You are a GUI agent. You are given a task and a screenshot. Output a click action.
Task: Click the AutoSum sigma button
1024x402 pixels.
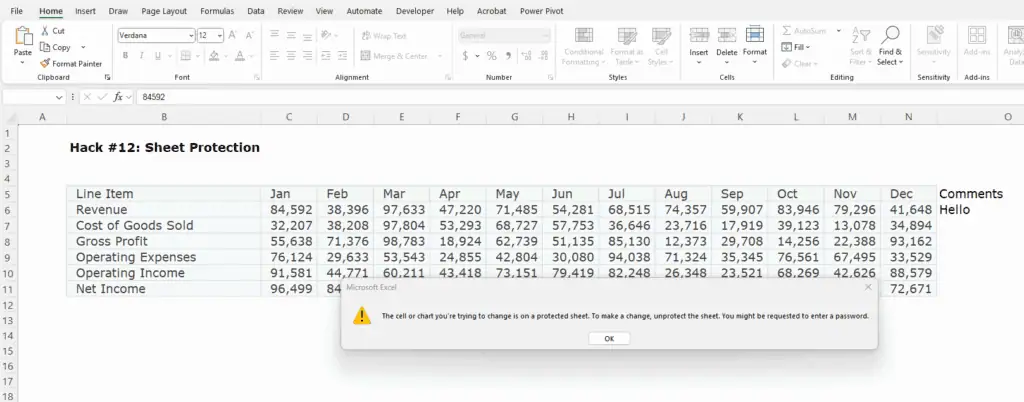click(x=803, y=31)
